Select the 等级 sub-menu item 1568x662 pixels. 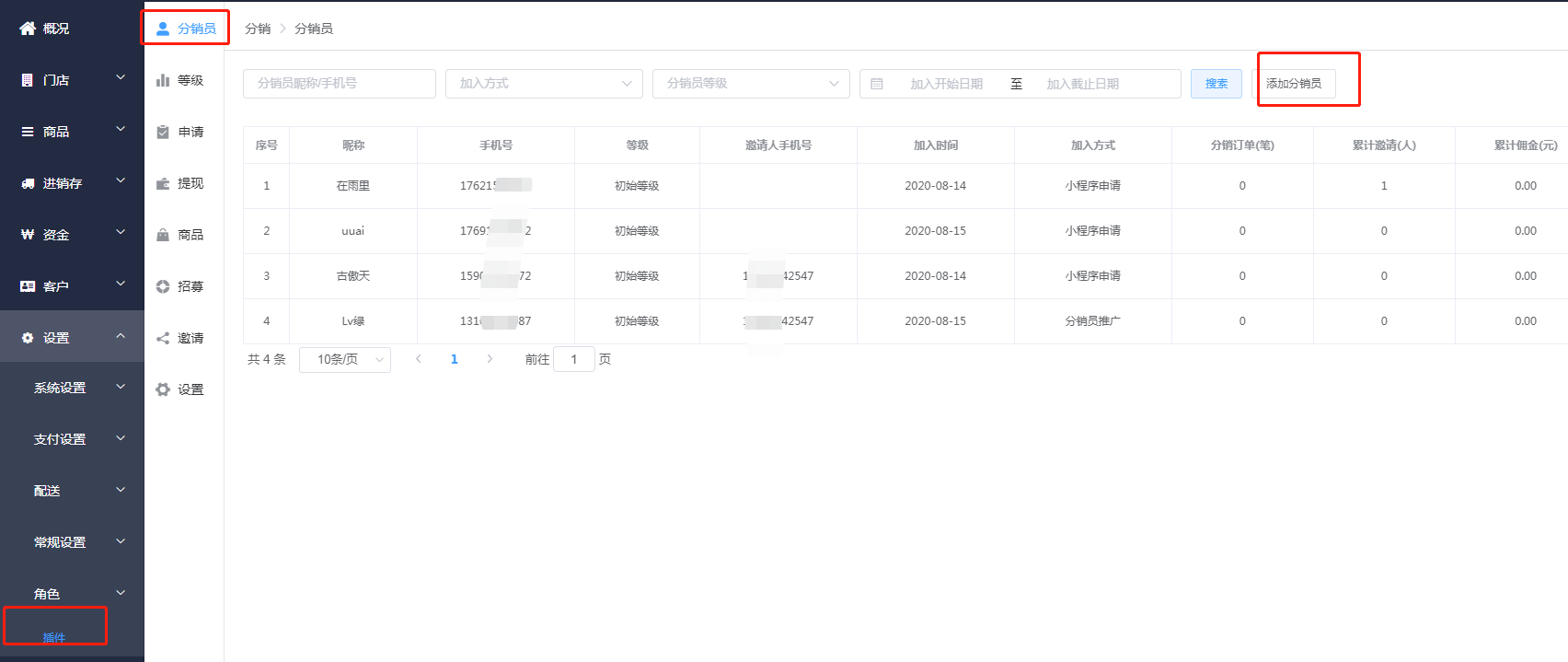pos(190,80)
